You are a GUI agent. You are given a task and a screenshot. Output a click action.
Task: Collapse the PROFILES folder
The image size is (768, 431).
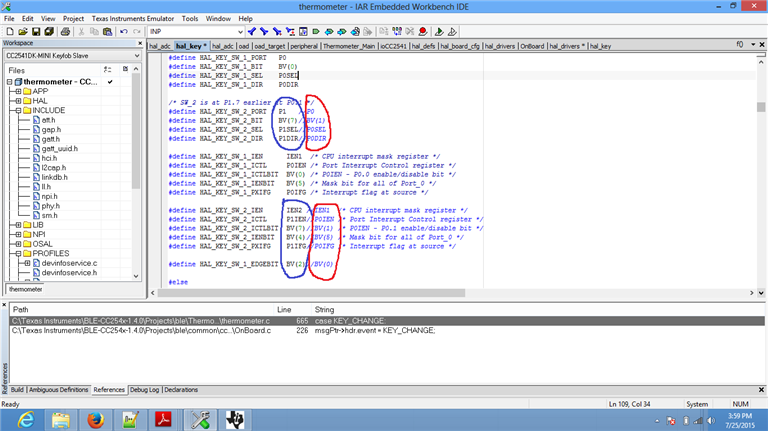click(x=18, y=254)
